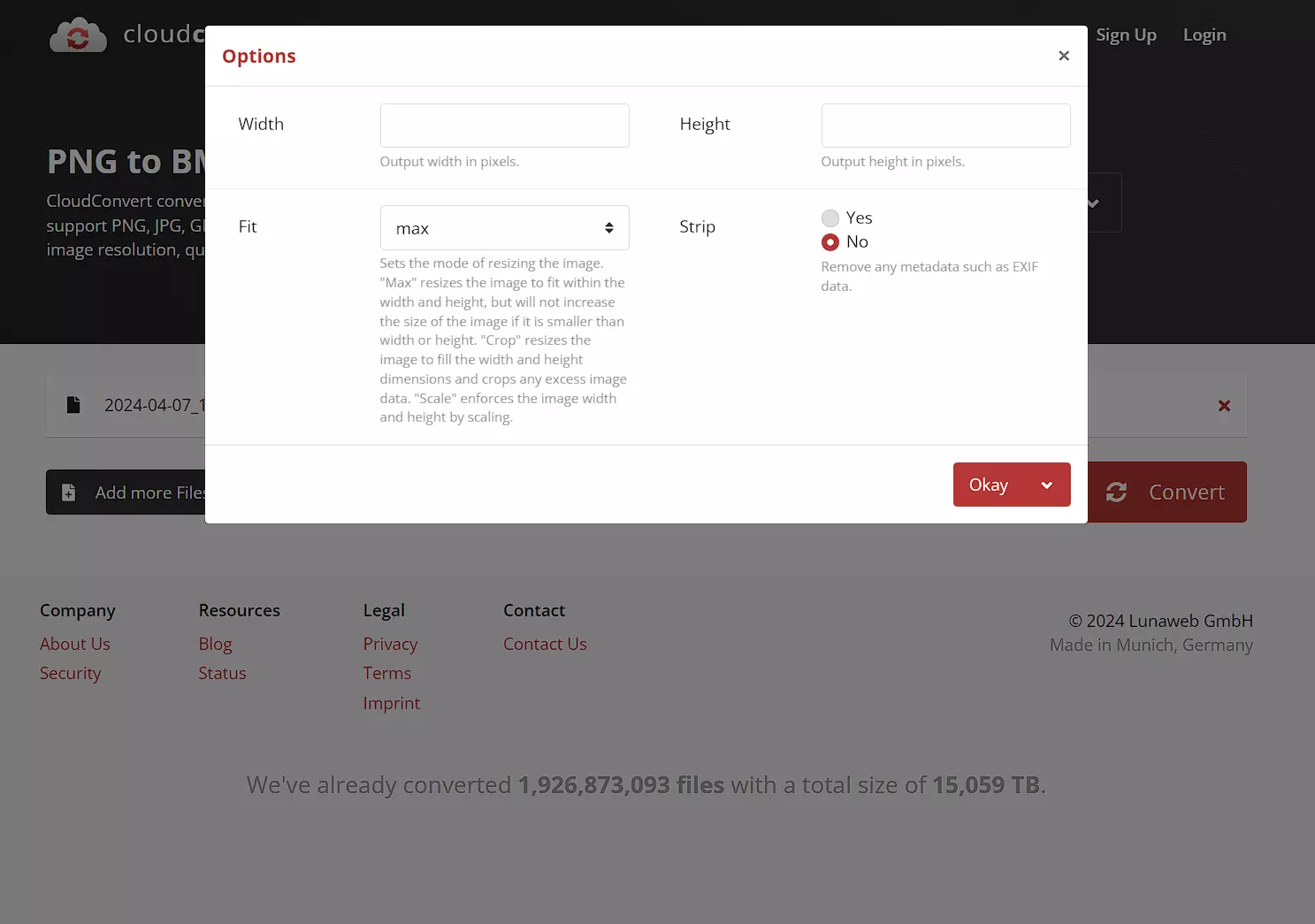Click the Add more Files icon

point(69,493)
